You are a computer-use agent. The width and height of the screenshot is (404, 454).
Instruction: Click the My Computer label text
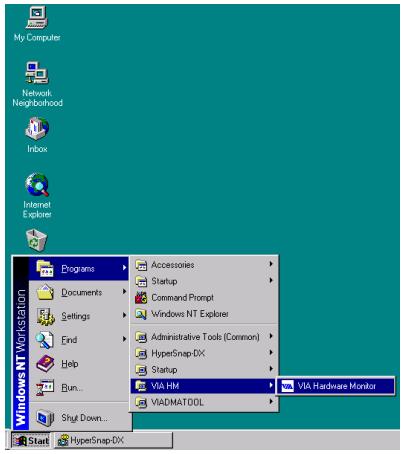[37, 37]
